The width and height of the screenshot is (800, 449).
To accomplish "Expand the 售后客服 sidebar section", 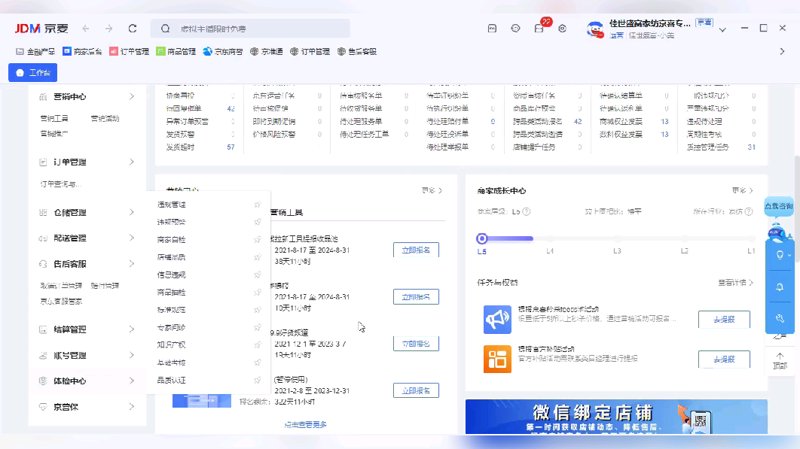I will 132,263.
